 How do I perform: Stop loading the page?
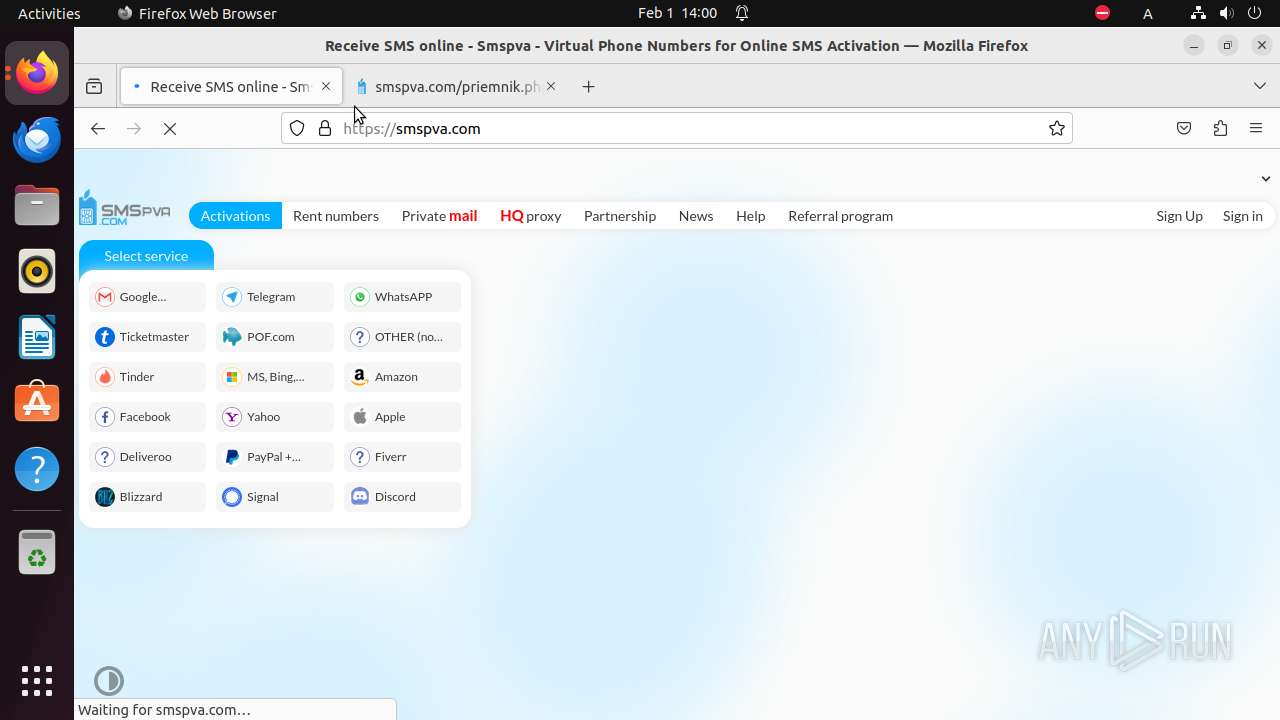(170, 128)
